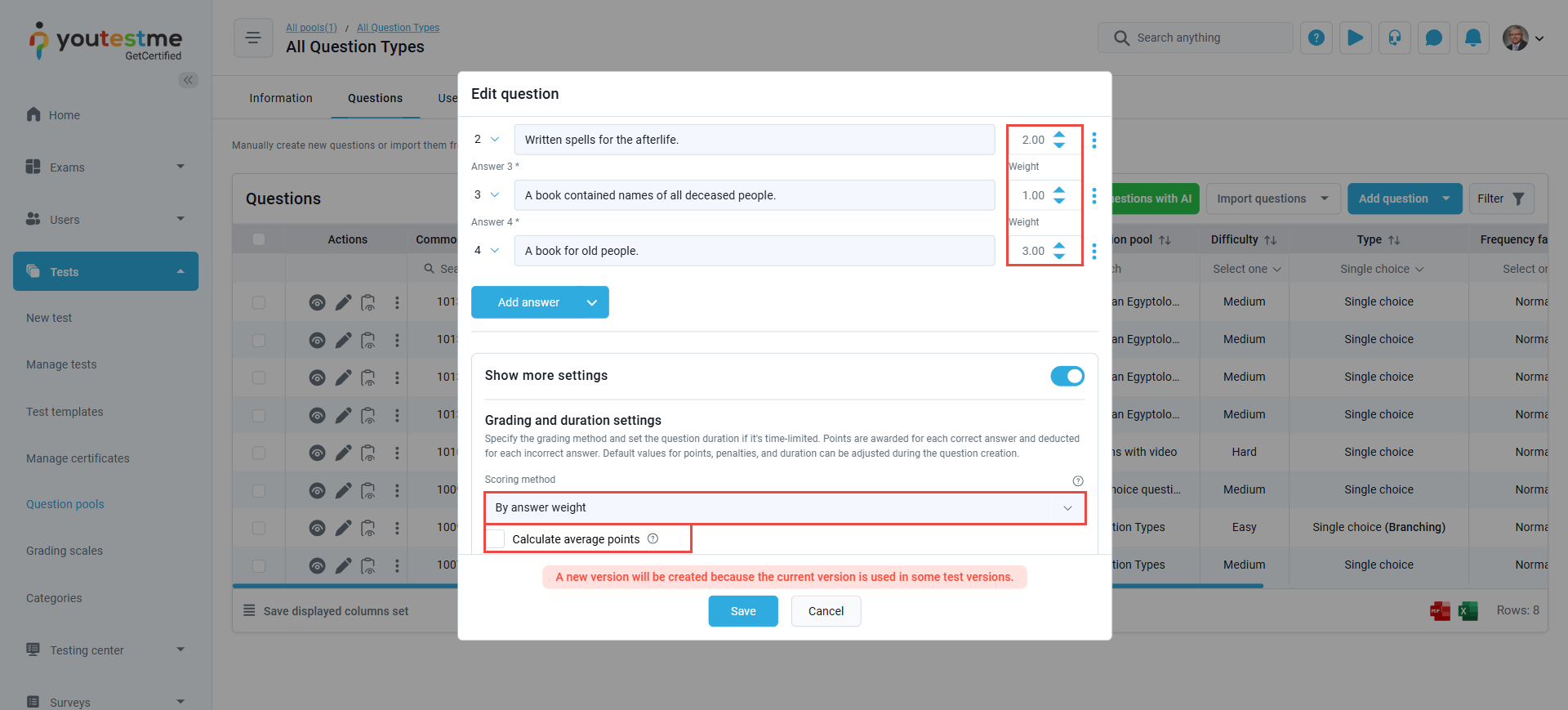Open Question pools in the sidebar

click(65, 504)
